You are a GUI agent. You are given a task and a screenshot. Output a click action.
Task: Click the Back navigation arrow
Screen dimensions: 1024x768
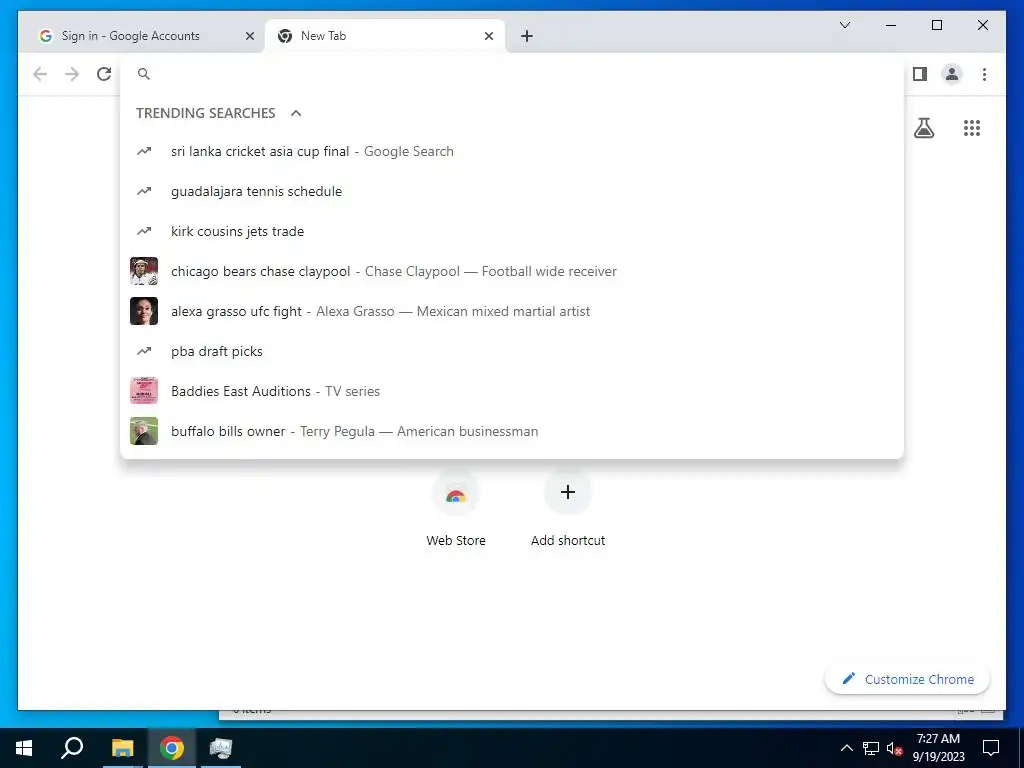pyautogui.click(x=40, y=74)
